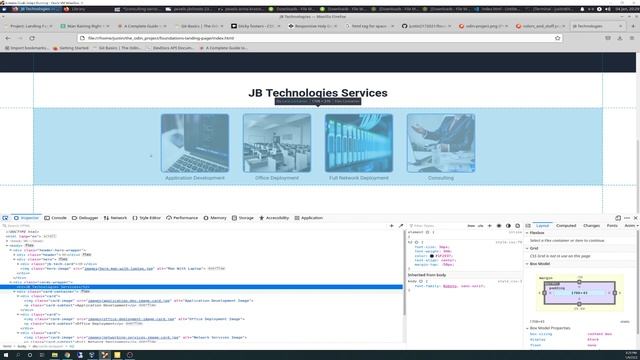Open the Downloads toolbar icon

620,38
